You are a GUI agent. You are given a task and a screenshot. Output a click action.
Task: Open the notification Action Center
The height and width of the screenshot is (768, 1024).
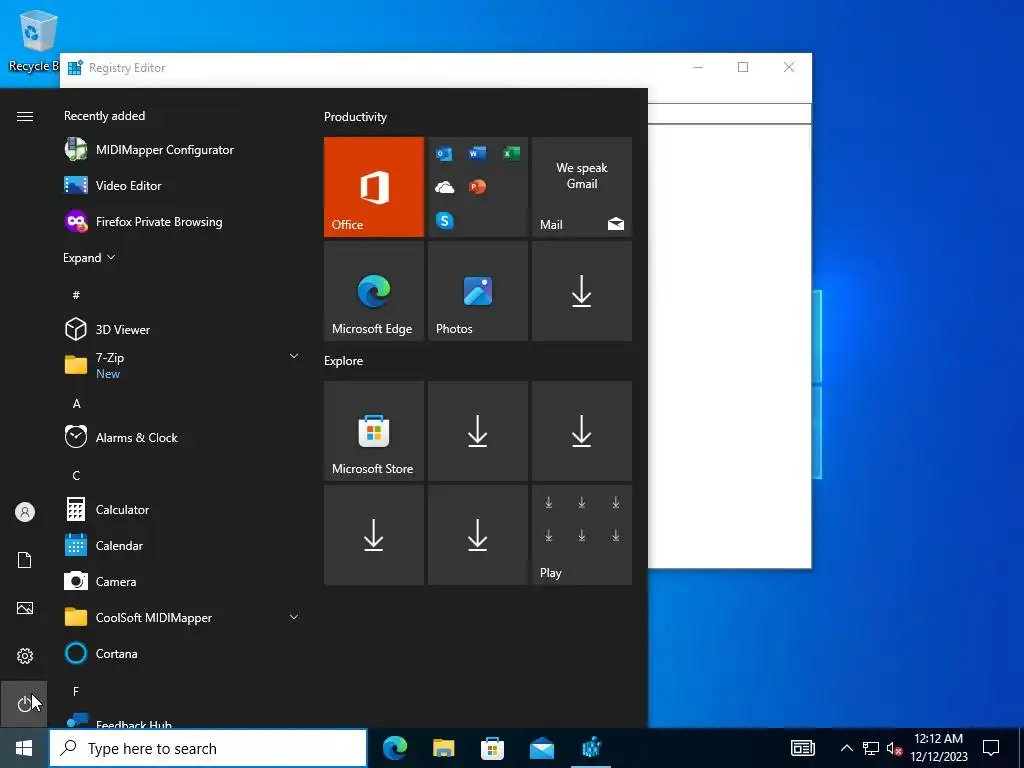(x=991, y=748)
